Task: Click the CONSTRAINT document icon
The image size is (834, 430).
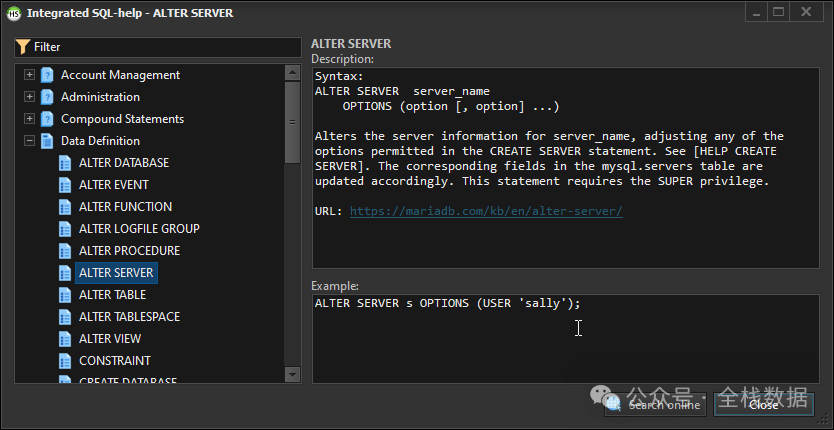Action: pyautogui.click(x=66, y=361)
